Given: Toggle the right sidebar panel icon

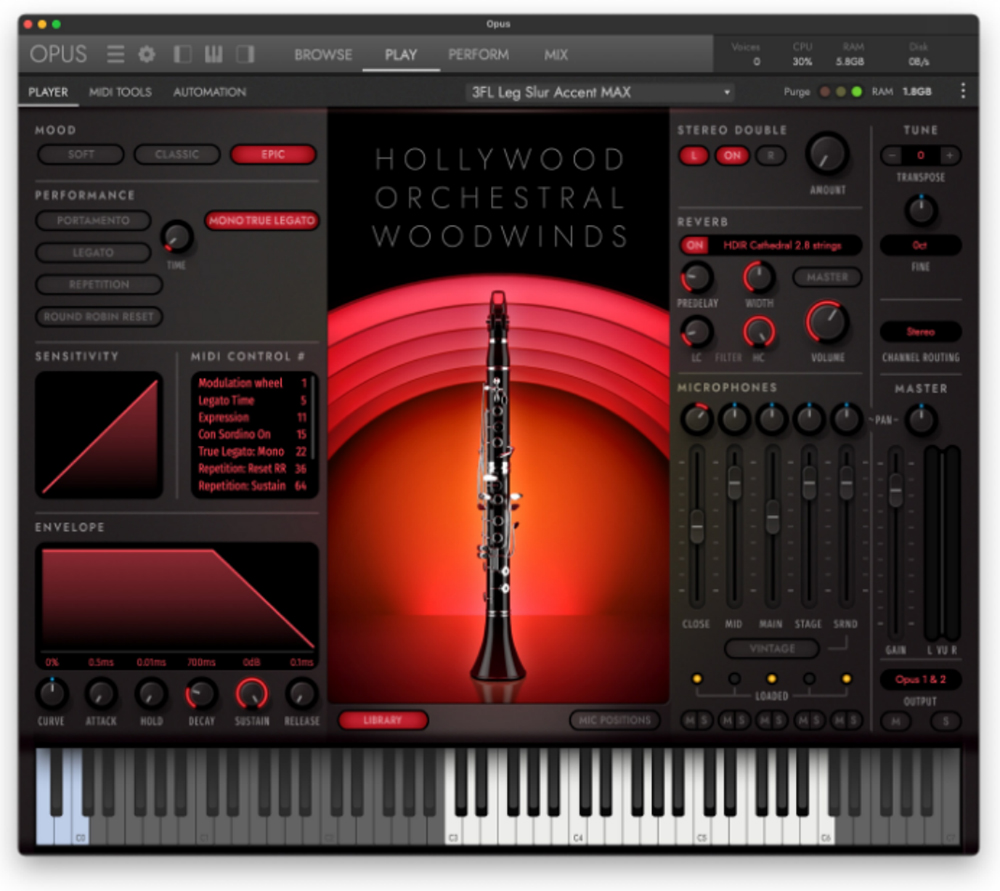Looking at the screenshot, I should (x=245, y=54).
